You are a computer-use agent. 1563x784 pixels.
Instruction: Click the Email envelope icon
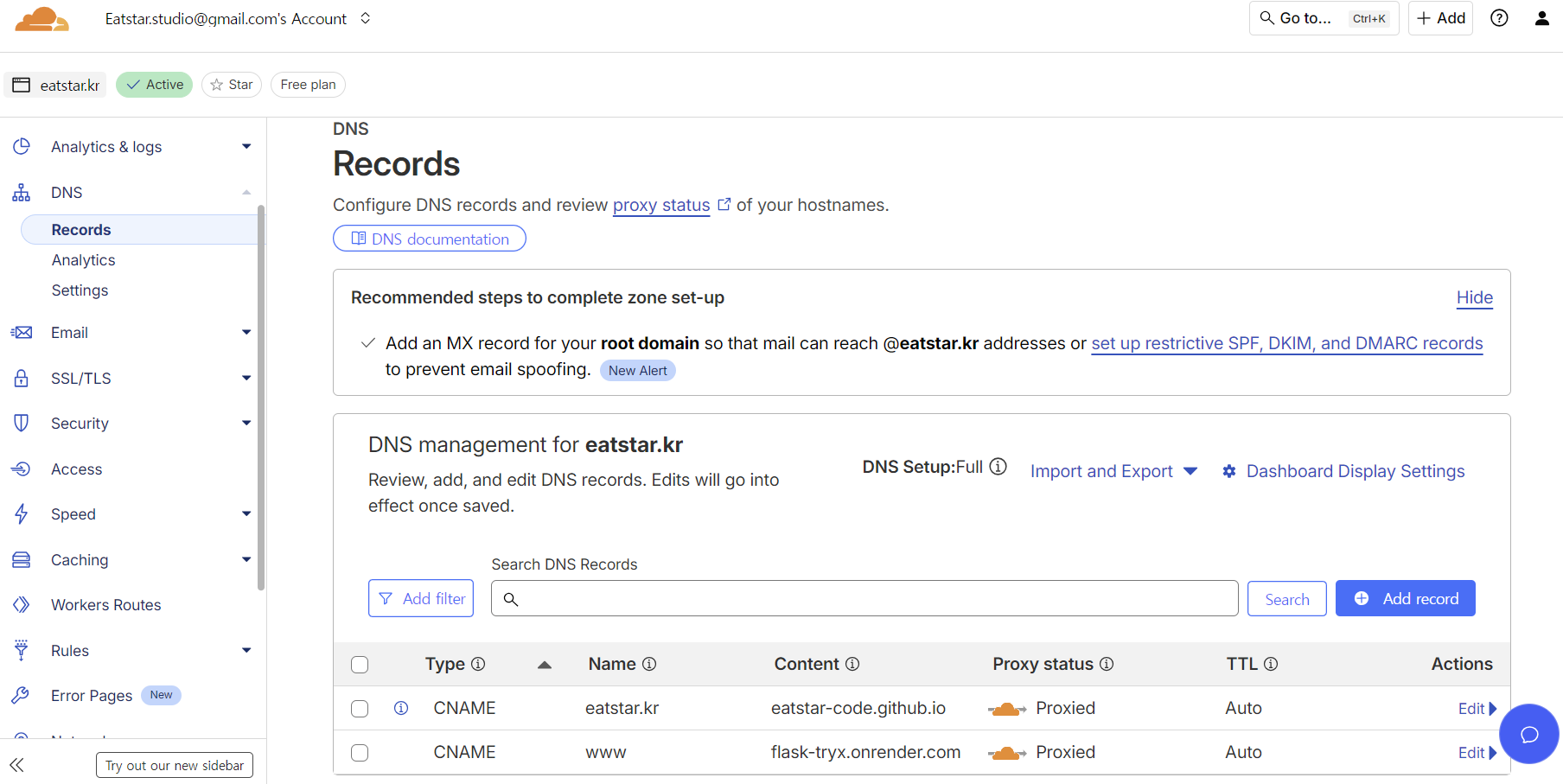click(22, 333)
